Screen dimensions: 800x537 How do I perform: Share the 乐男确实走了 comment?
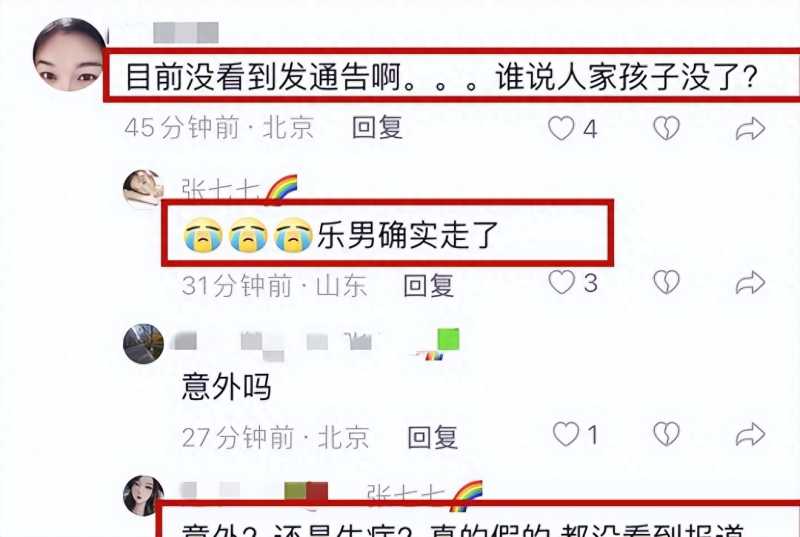[x=750, y=283]
